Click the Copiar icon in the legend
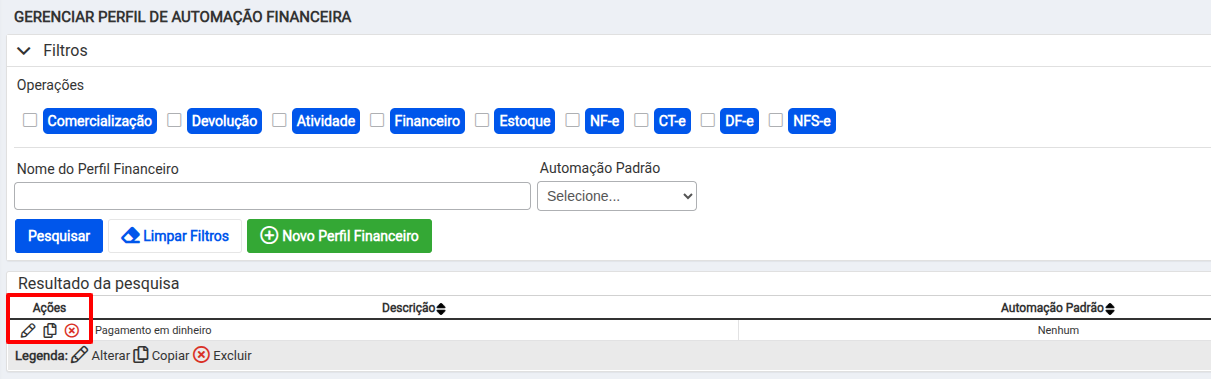The width and height of the screenshot is (1211, 379). 141,354
